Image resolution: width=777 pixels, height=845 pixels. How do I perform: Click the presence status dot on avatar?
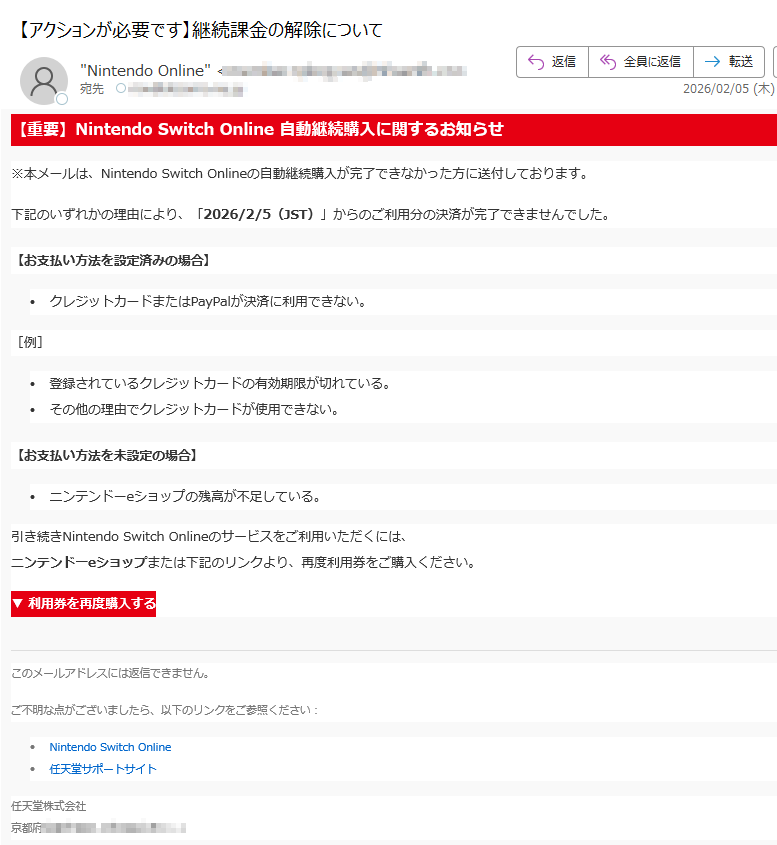pos(62,99)
